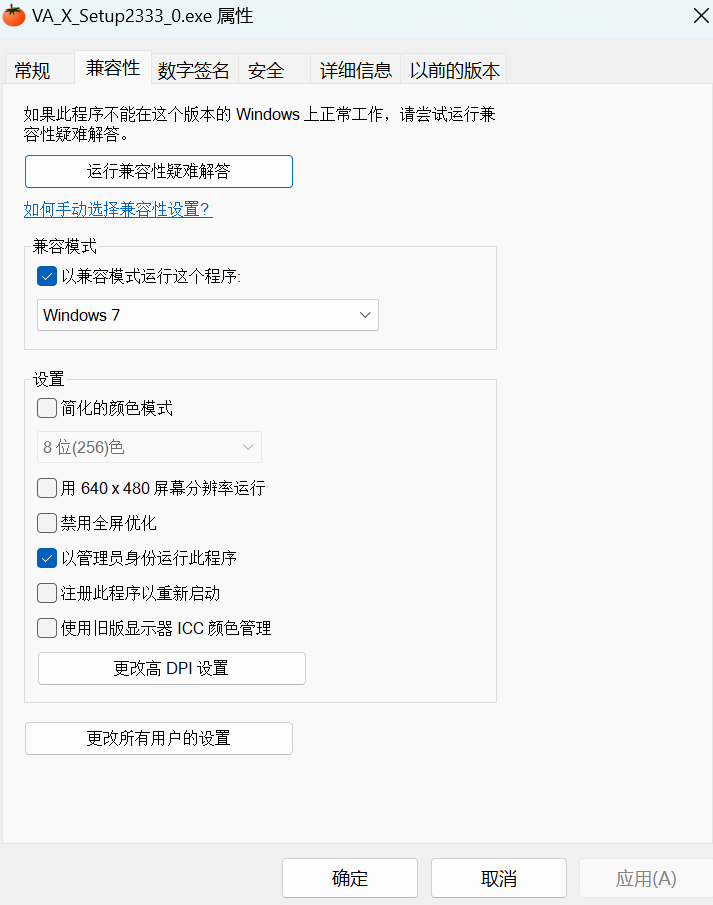This screenshot has width=713, height=905.
Task: Open the 以前的版本 tab
Action: [454, 71]
